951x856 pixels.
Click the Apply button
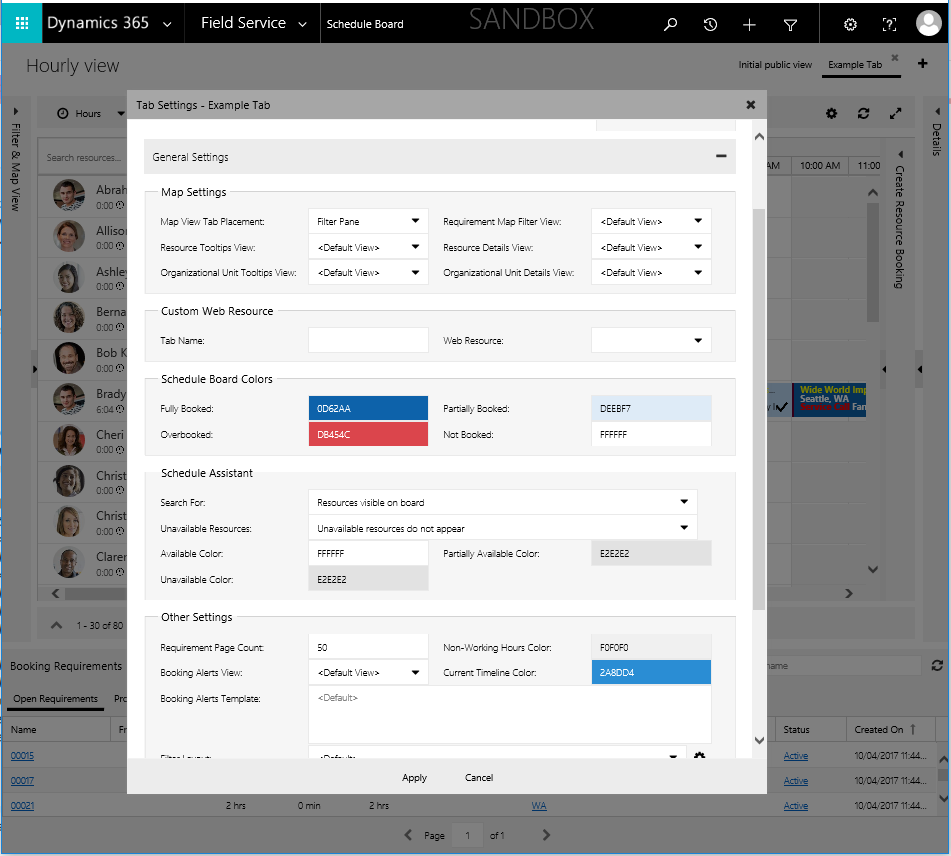[x=414, y=777]
